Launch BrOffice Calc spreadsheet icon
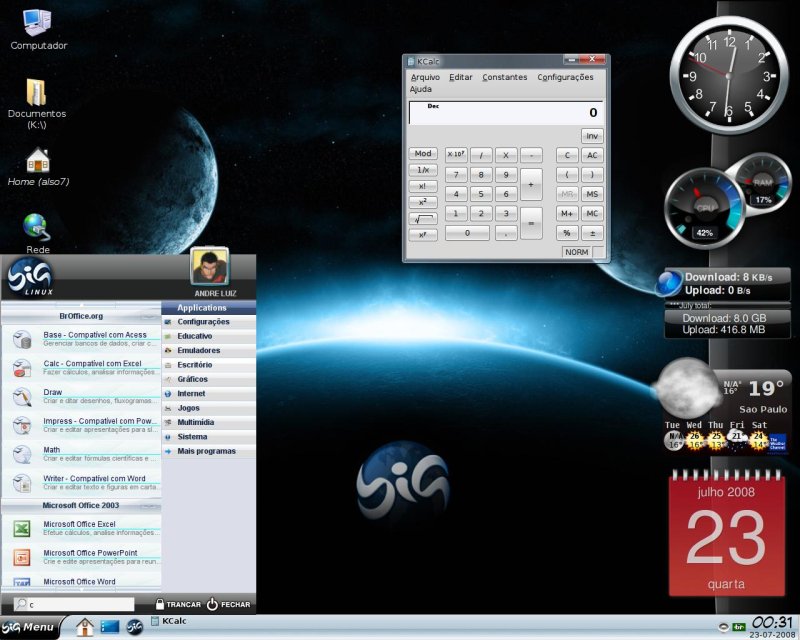The image size is (800, 640). tap(22, 367)
